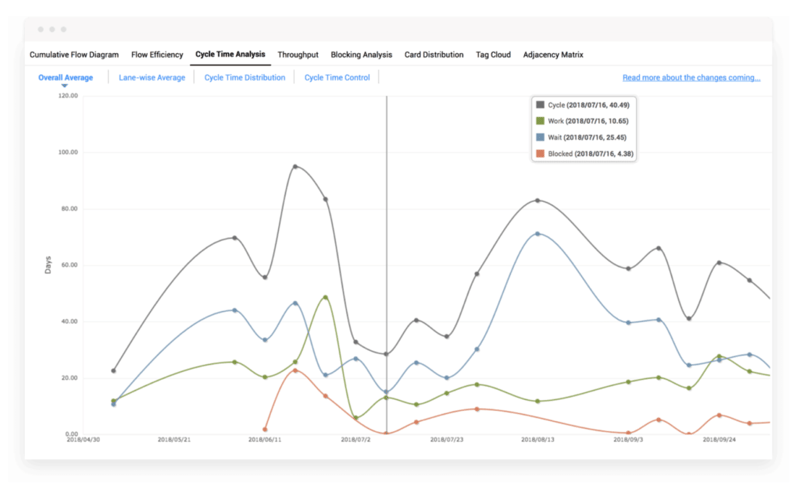Switch to the Tag Cloud tab

(493, 55)
